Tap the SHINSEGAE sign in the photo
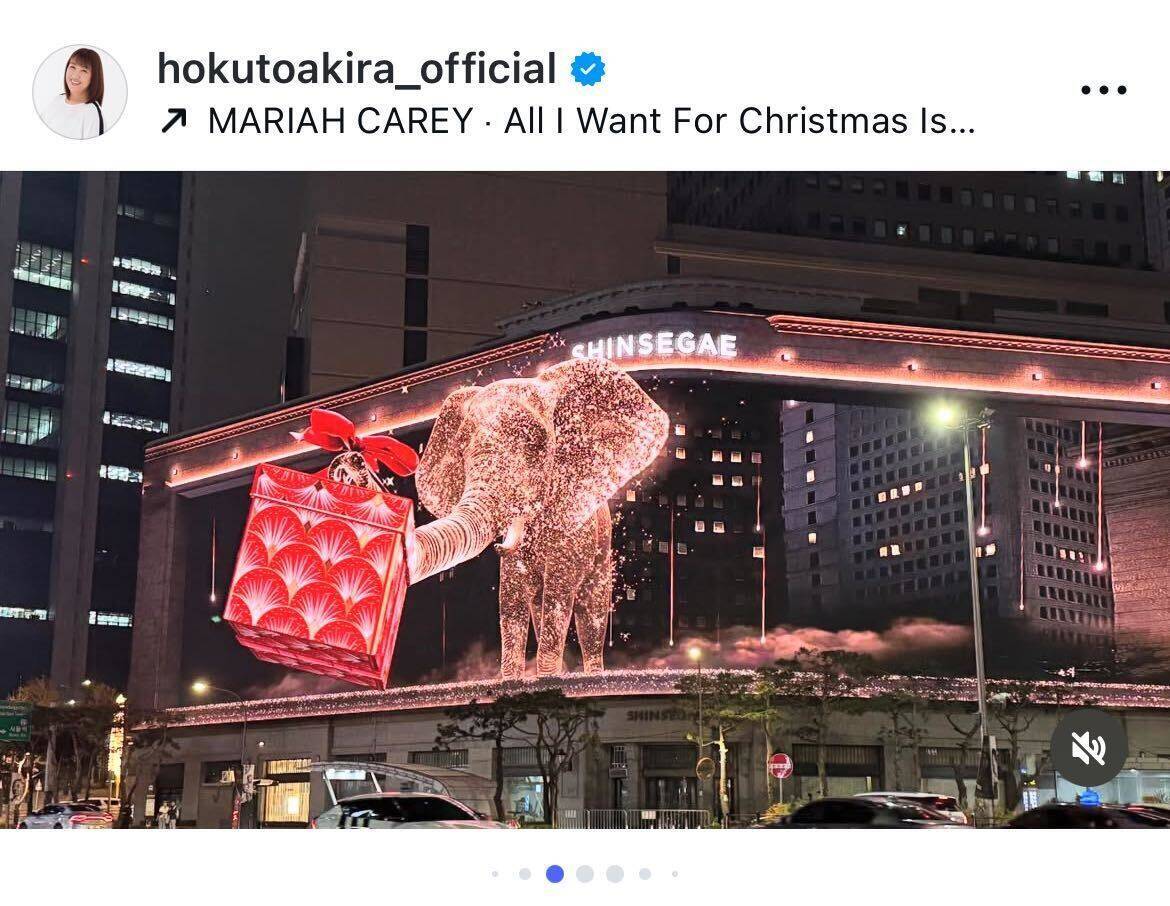Image resolution: width=1170 pixels, height=906 pixels. coord(655,346)
